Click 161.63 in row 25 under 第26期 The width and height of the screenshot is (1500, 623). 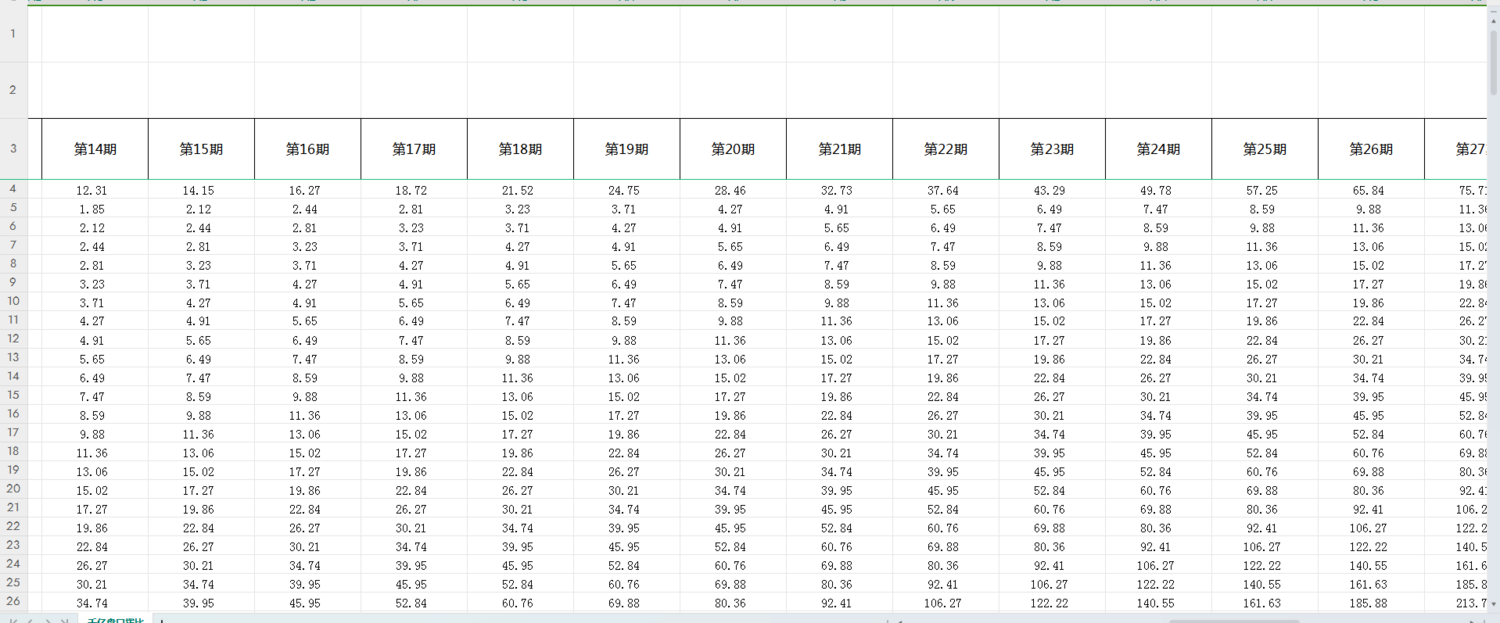coord(1371,584)
